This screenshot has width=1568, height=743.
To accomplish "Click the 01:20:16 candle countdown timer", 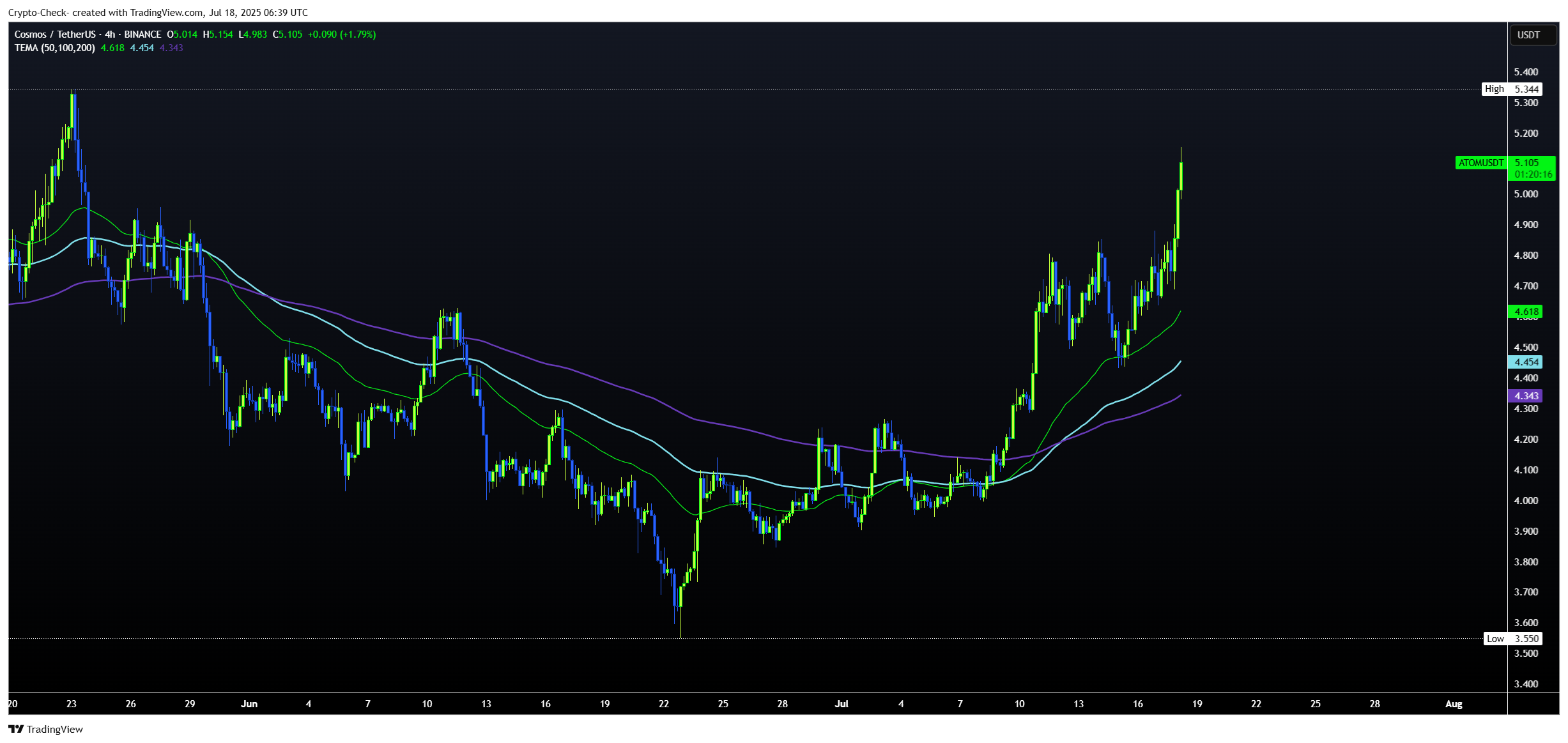I will pos(1533,174).
